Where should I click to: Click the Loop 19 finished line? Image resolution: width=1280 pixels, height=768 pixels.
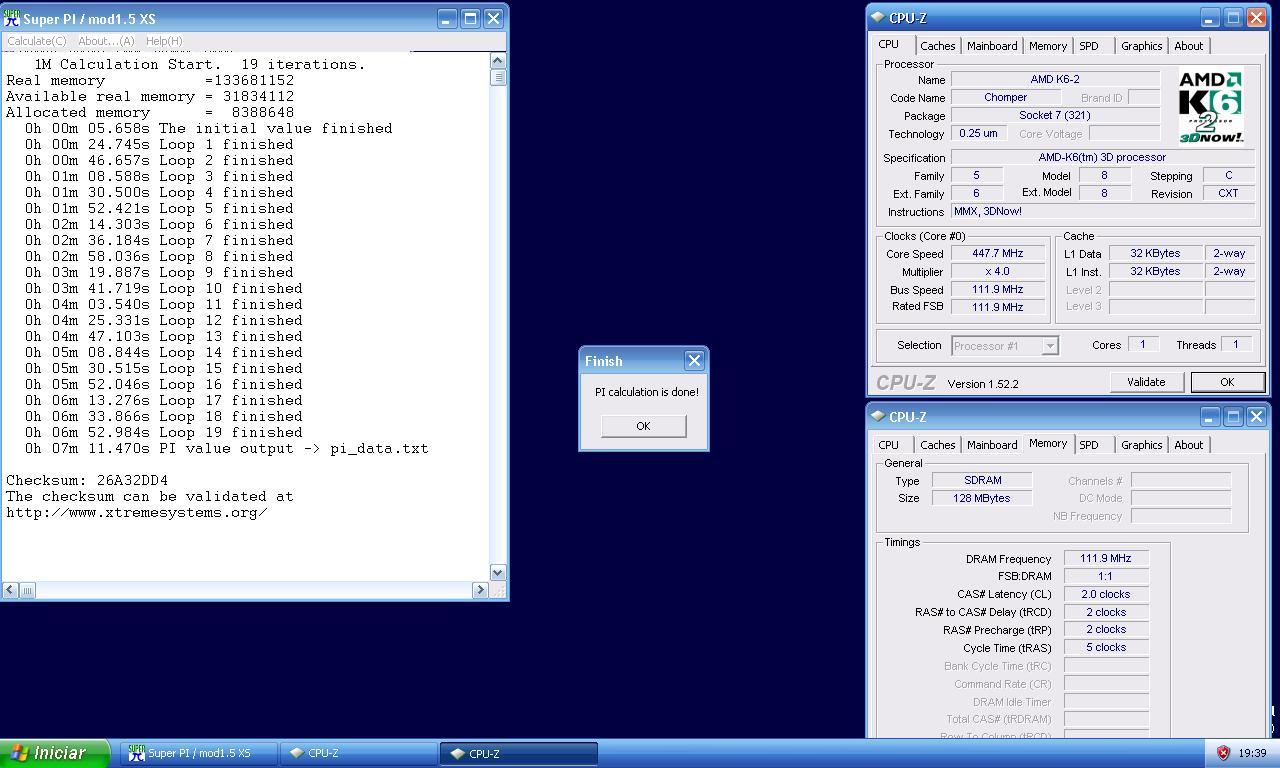(163, 432)
